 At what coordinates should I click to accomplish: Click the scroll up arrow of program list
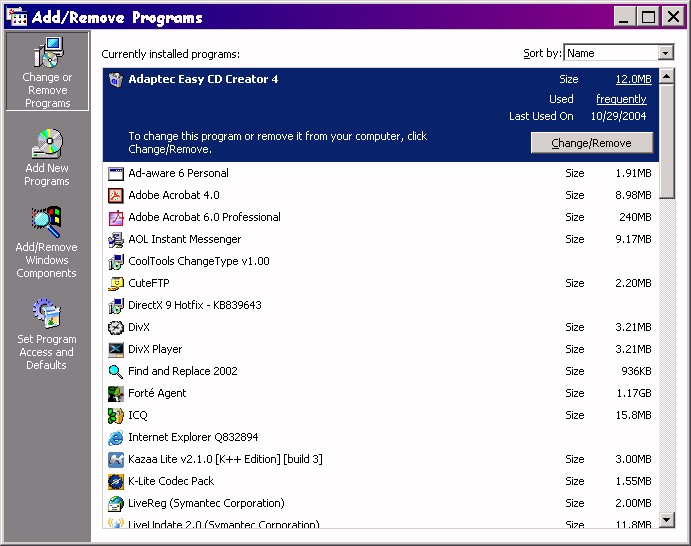tap(667, 76)
